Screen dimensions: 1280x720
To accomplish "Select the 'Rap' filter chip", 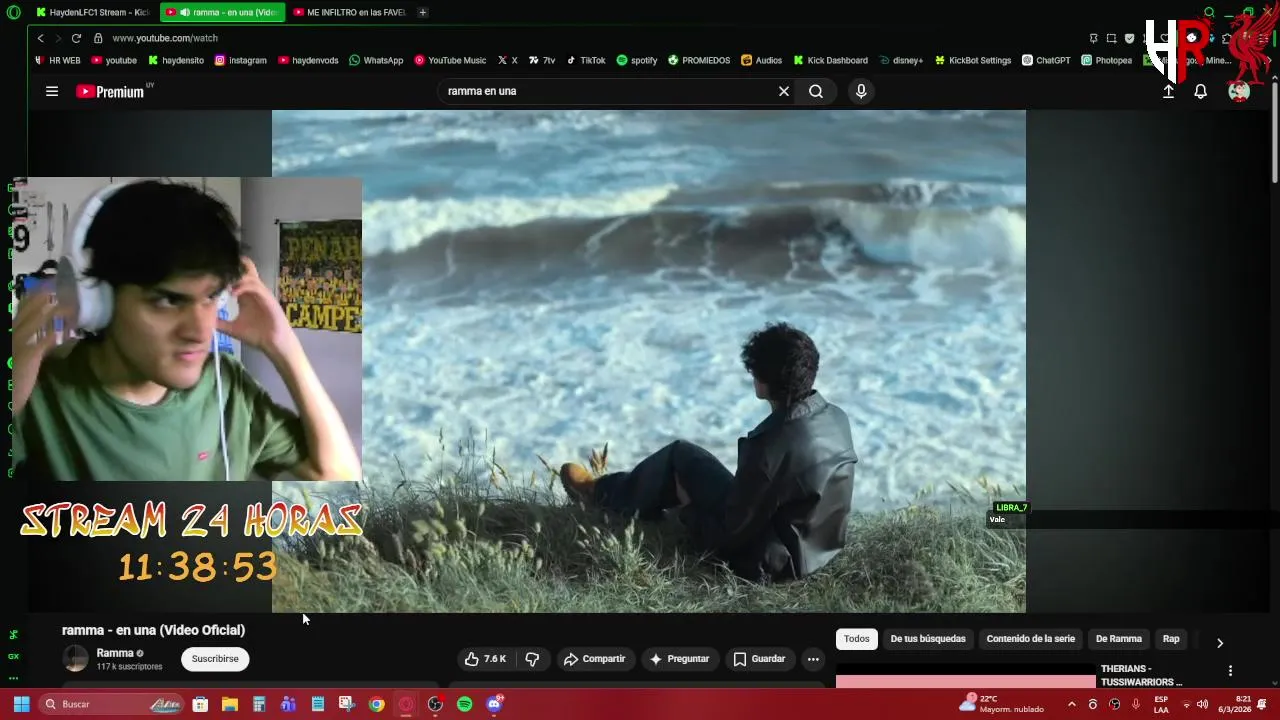I will [x=1171, y=639].
